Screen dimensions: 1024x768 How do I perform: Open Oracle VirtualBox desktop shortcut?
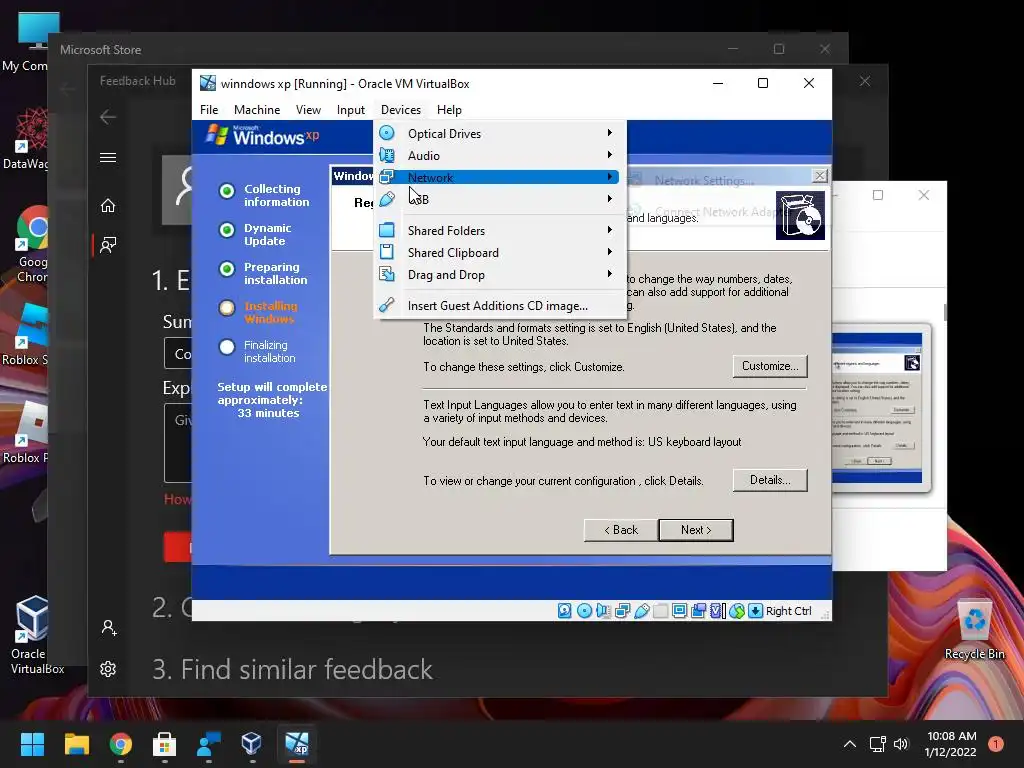[32, 635]
